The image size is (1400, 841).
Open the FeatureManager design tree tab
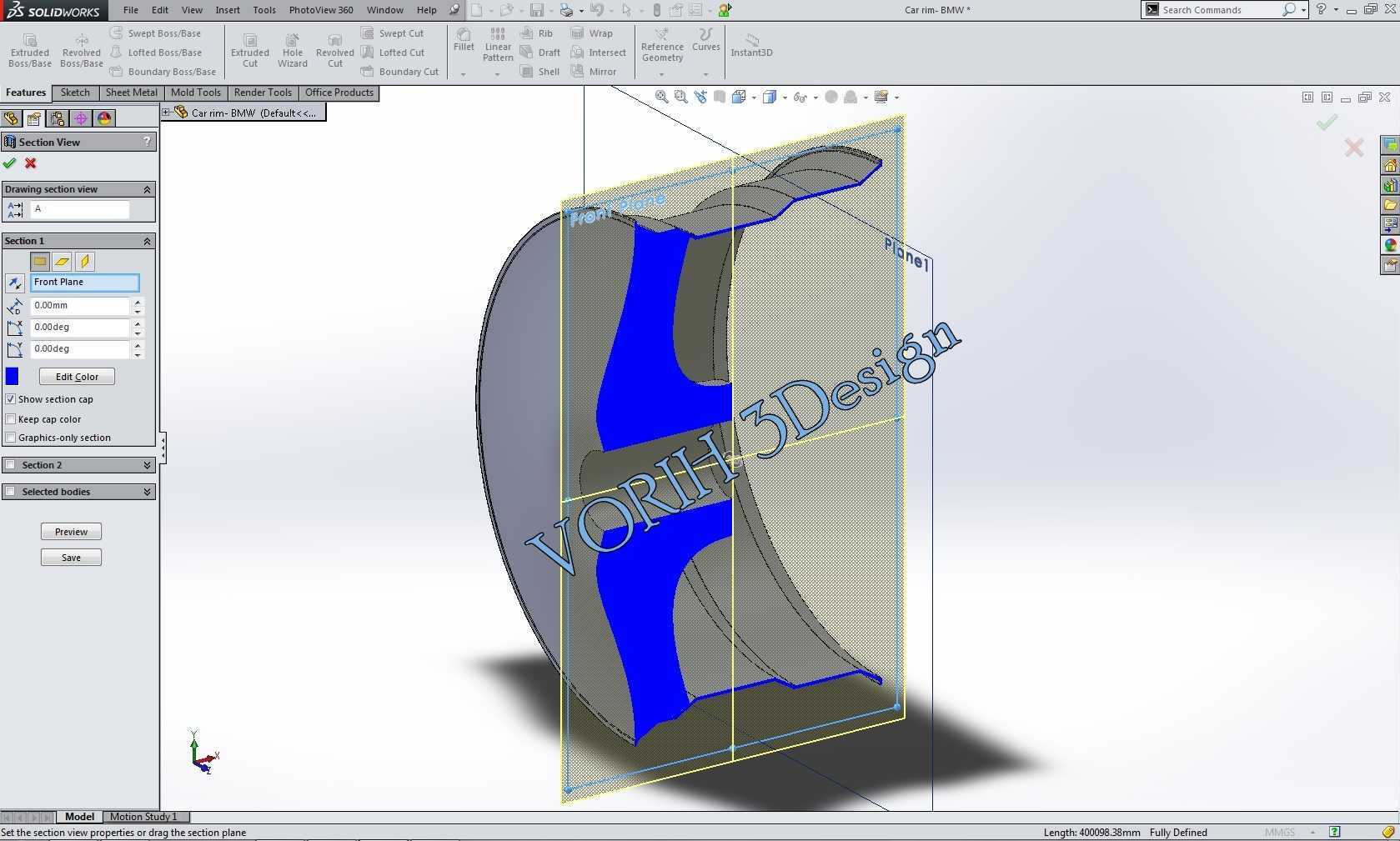click(x=11, y=118)
